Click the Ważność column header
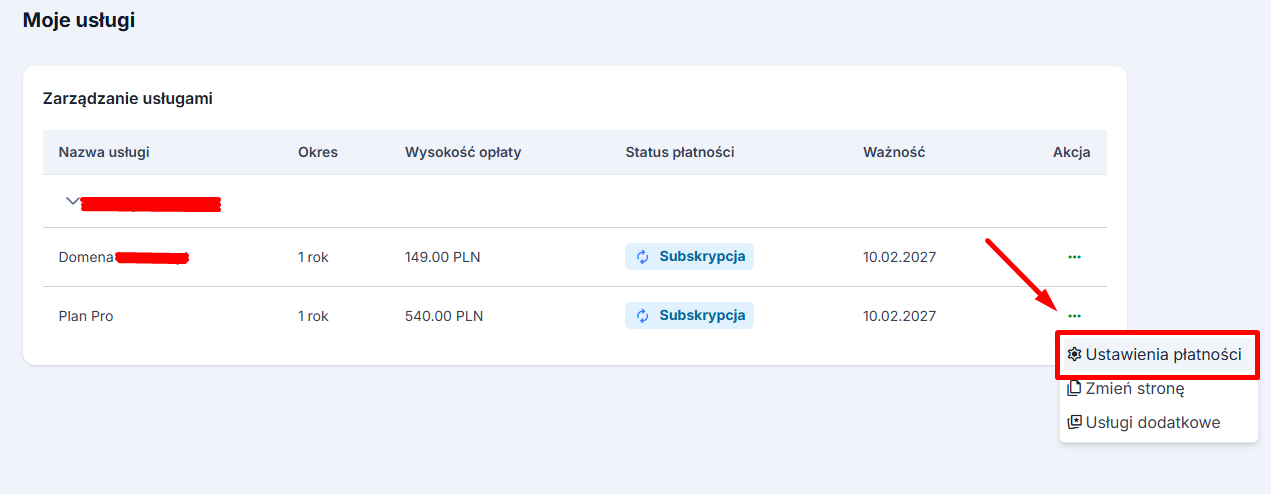 coord(894,153)
